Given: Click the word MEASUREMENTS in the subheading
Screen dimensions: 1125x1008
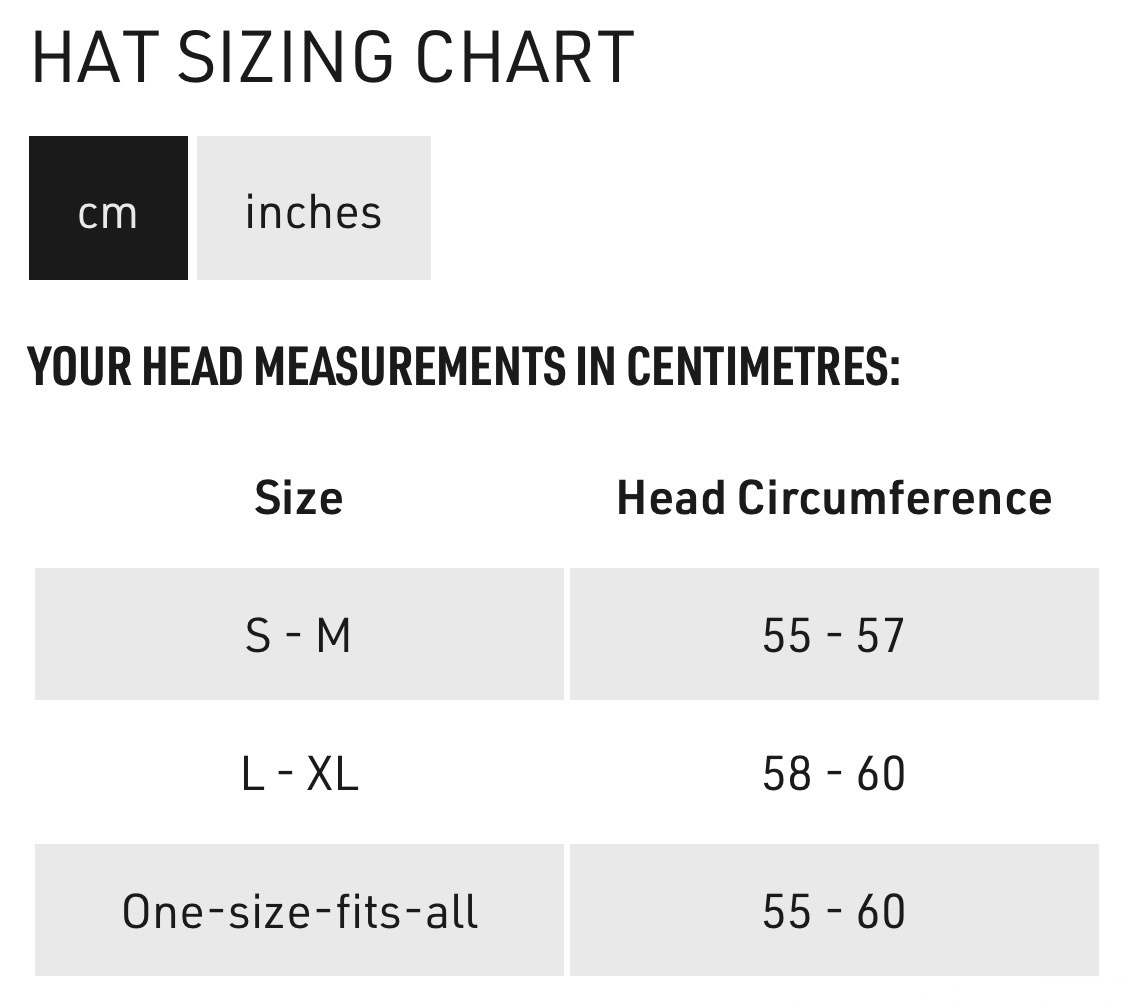Looking at the screenshot, I should click(x=408, y=367).
